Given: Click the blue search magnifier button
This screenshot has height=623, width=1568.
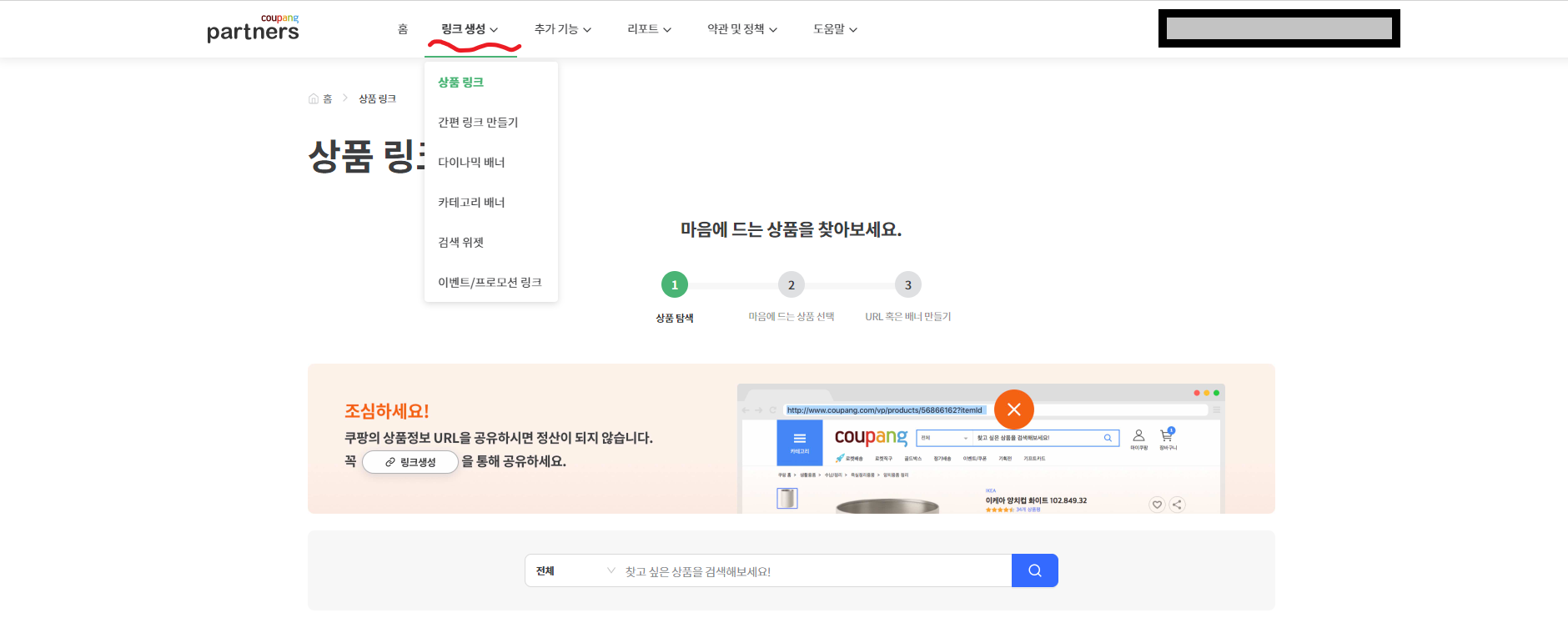Looking at the screenshot, I should coord(1034,570).
